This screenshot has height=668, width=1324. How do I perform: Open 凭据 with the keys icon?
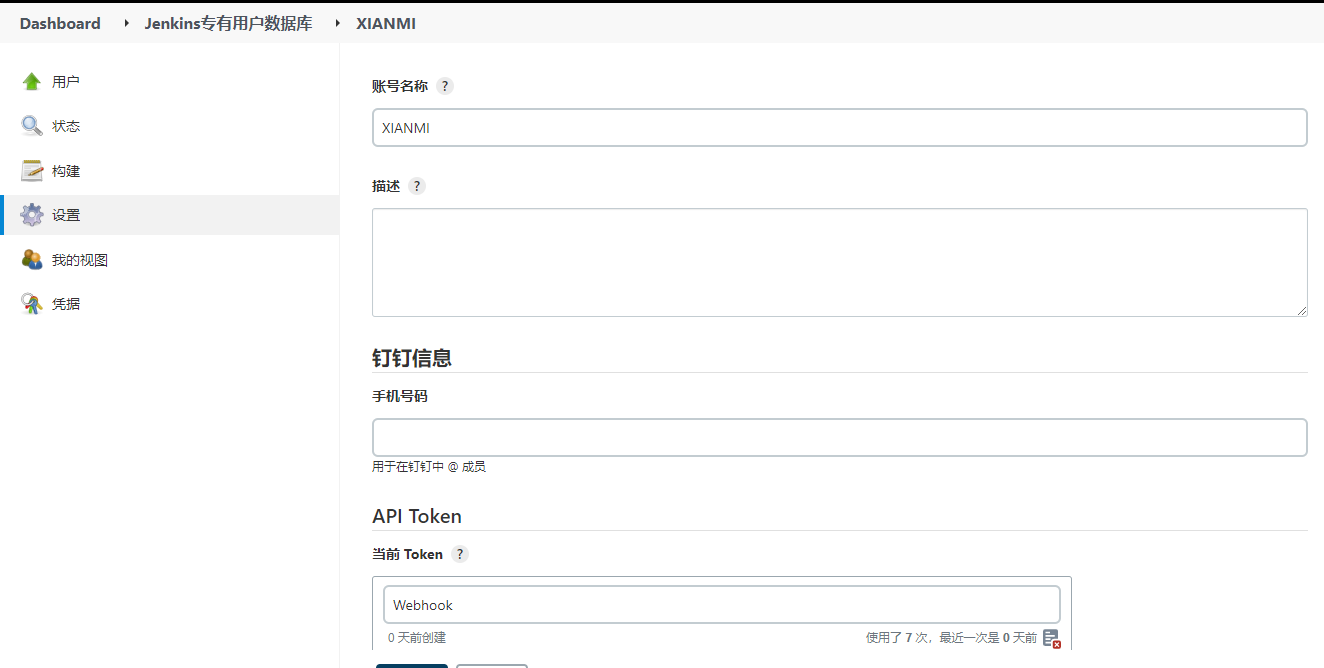(x=50, y=304)
